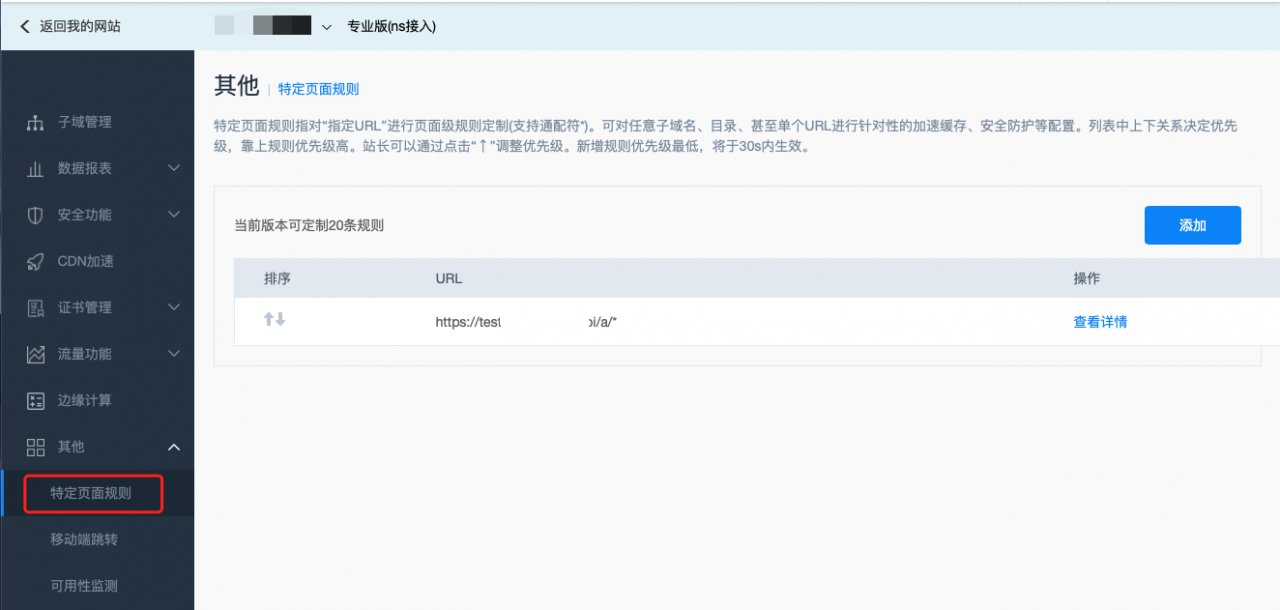Viewport: 1280px width, 610px height.
Task: Expand the 安全功能 menu chevron
Action: point(174,214)
